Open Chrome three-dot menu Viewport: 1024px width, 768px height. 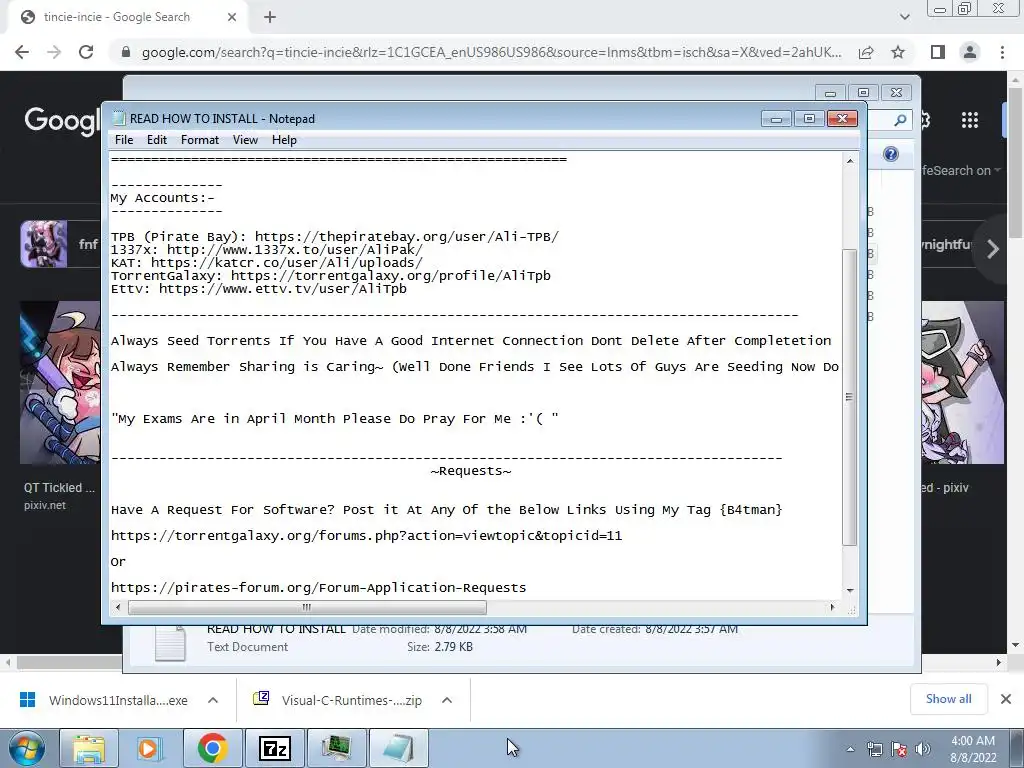(x=1002, y=52)
